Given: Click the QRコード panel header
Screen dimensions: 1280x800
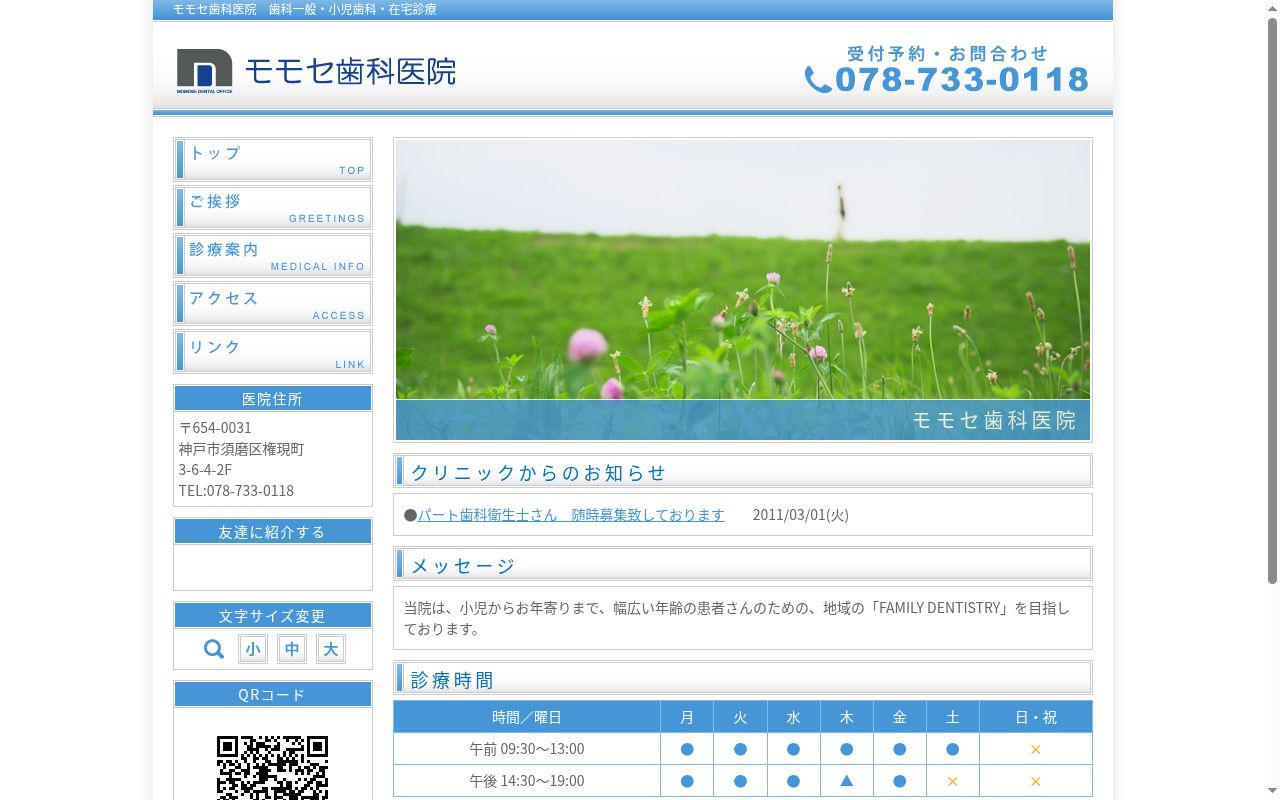Looking at the screenshot, I should pos(273,695).
